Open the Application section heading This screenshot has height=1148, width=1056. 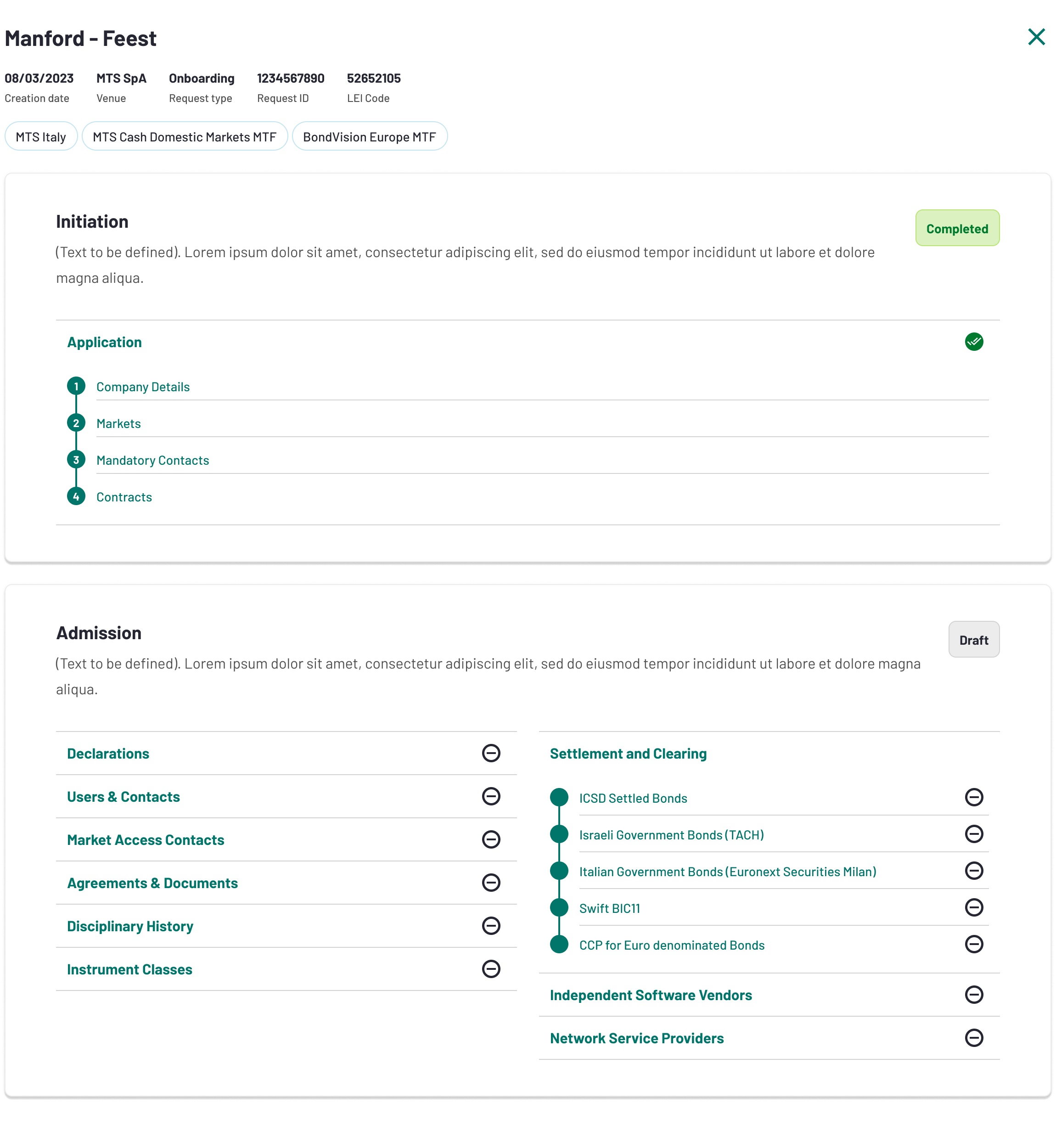coord(105,342)
